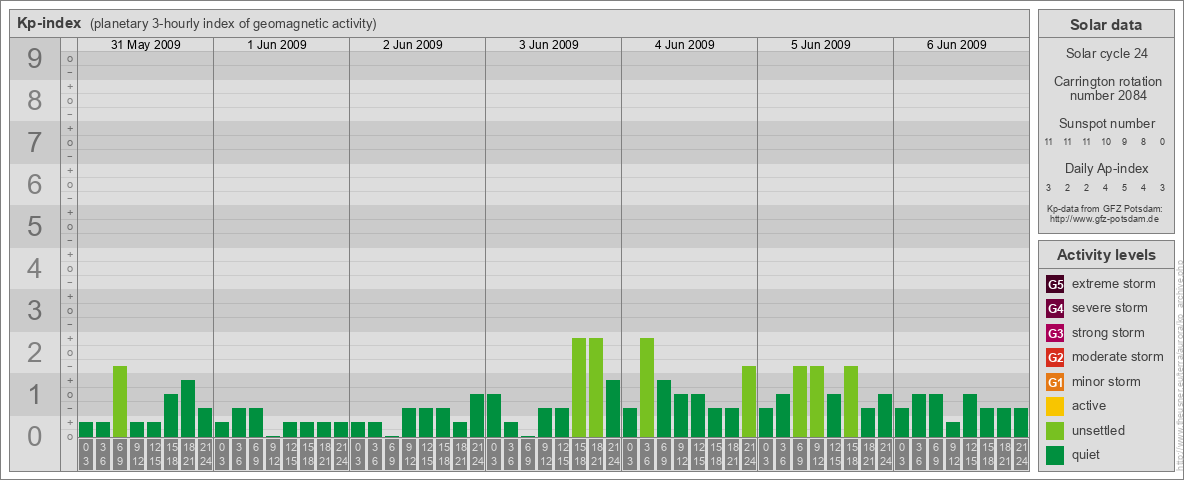Click the G1 minor storm badge
Viewport: 1184px width, 480px height.
[1056, 382]
